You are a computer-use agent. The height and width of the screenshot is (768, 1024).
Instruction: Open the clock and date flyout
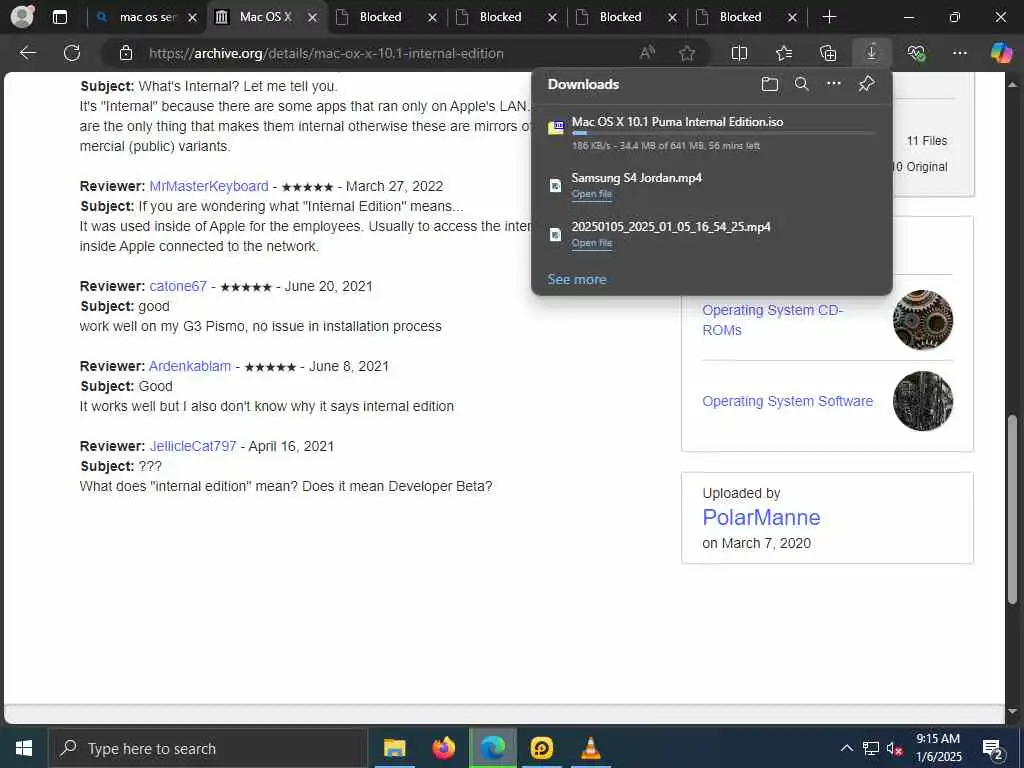click(x=938, y=748)
